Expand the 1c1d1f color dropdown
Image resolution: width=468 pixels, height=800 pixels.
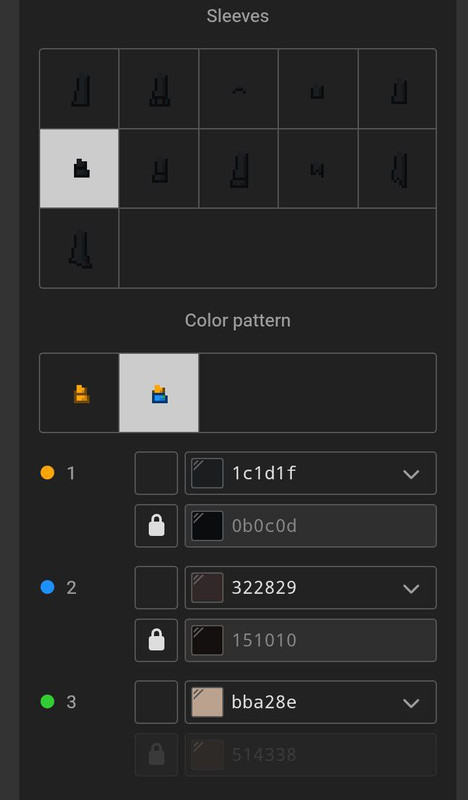[x=411, y=473]
